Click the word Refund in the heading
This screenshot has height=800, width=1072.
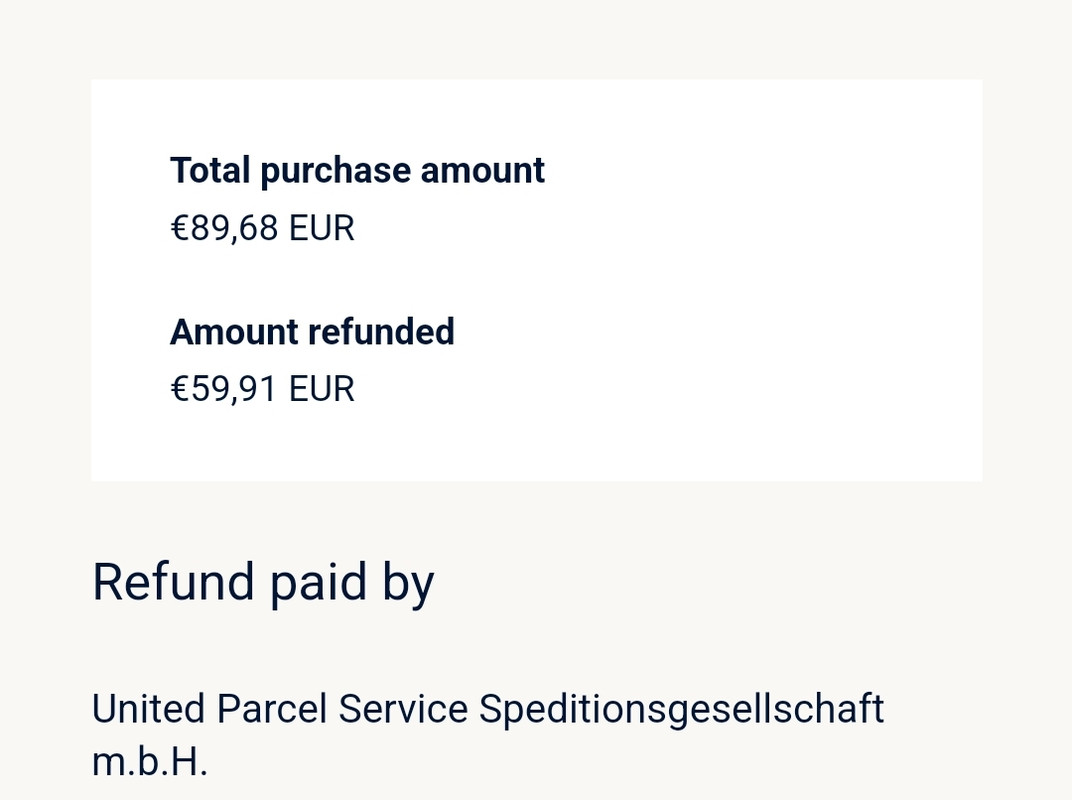pyautogui.click(x=173, y=582)
